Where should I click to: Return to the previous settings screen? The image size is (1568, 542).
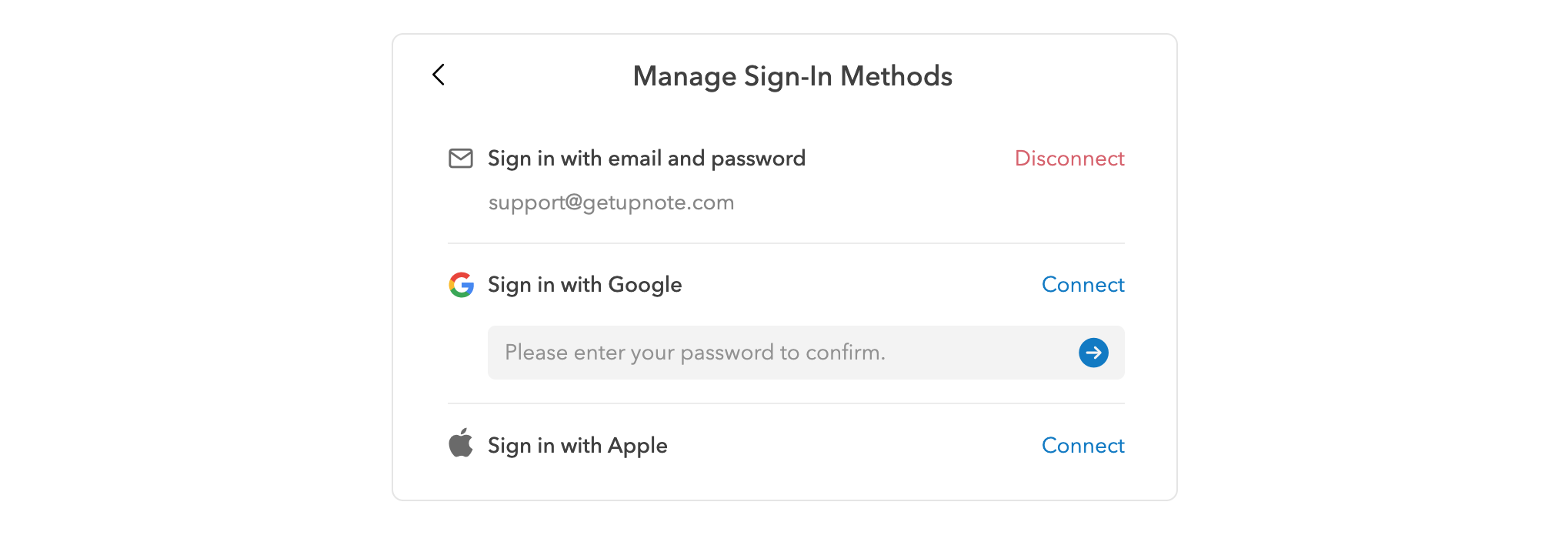coord(439,75)
